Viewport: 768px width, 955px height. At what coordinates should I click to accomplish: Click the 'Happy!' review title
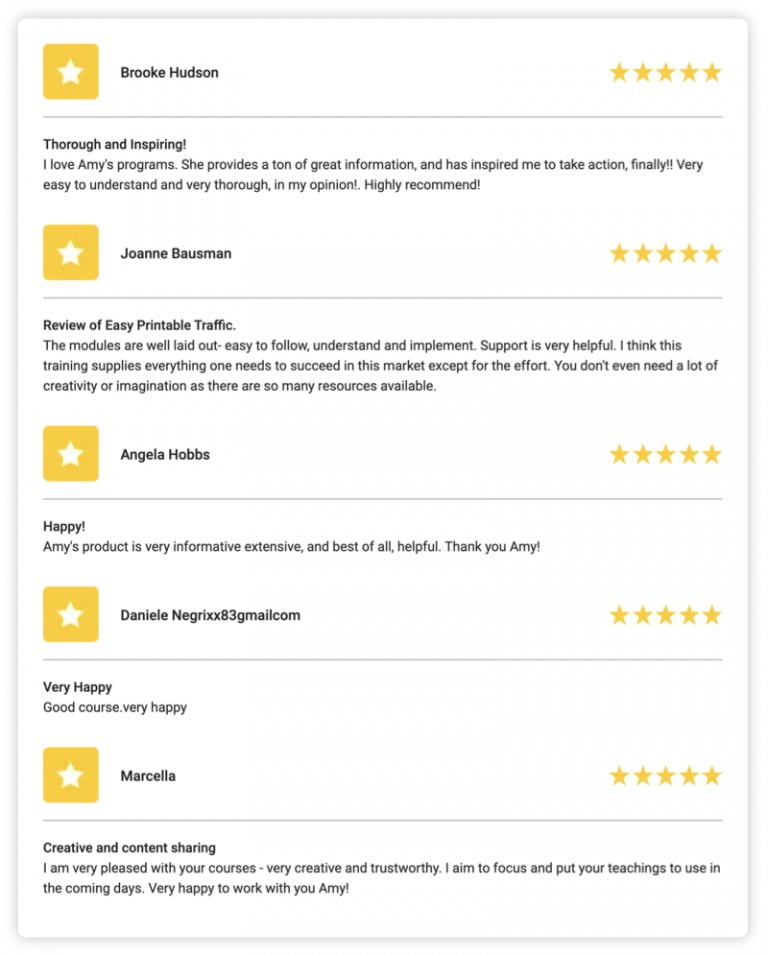point(64,526)
